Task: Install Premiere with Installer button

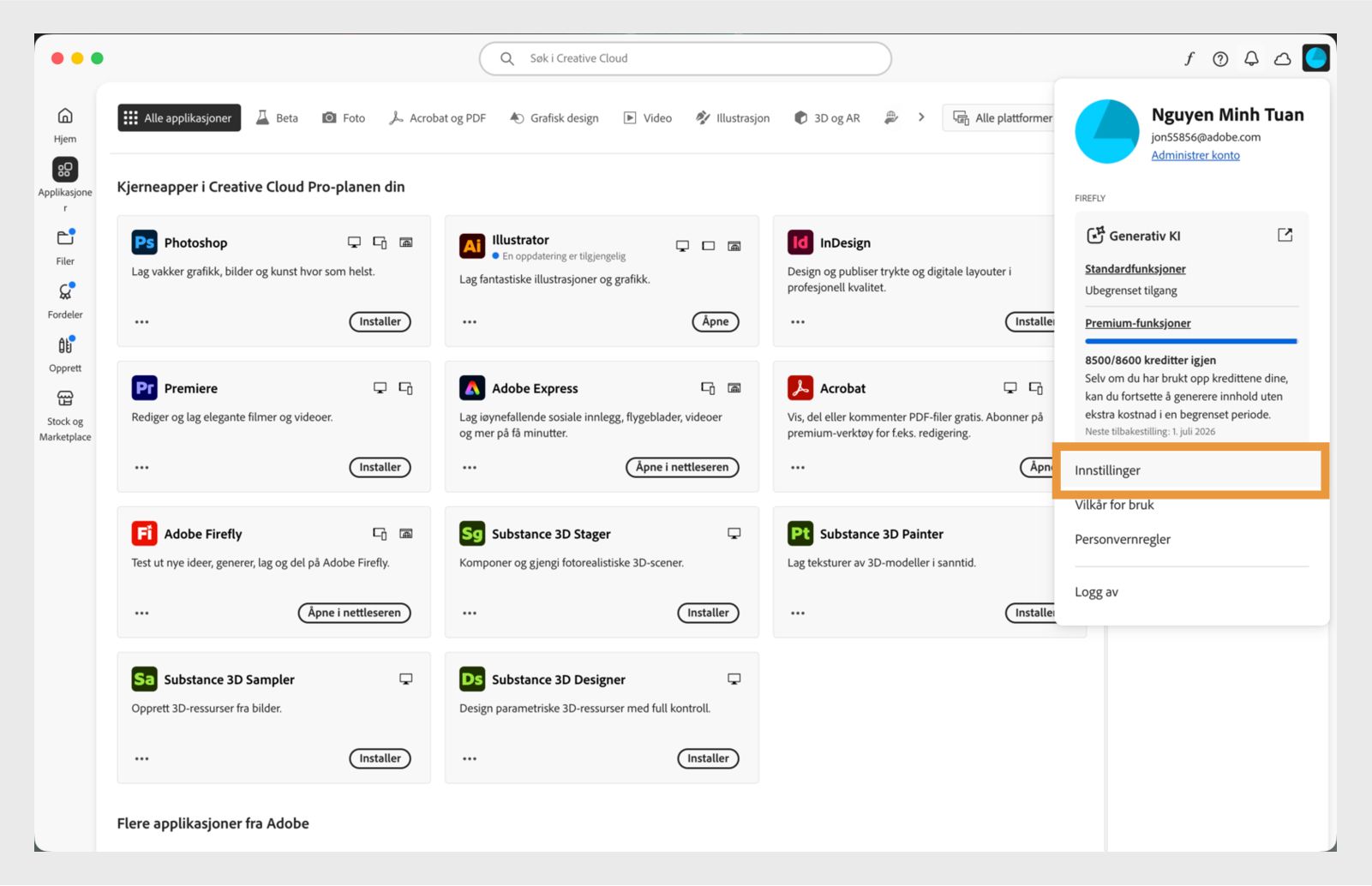Action: pyautogui.click(x=380, y=468)
